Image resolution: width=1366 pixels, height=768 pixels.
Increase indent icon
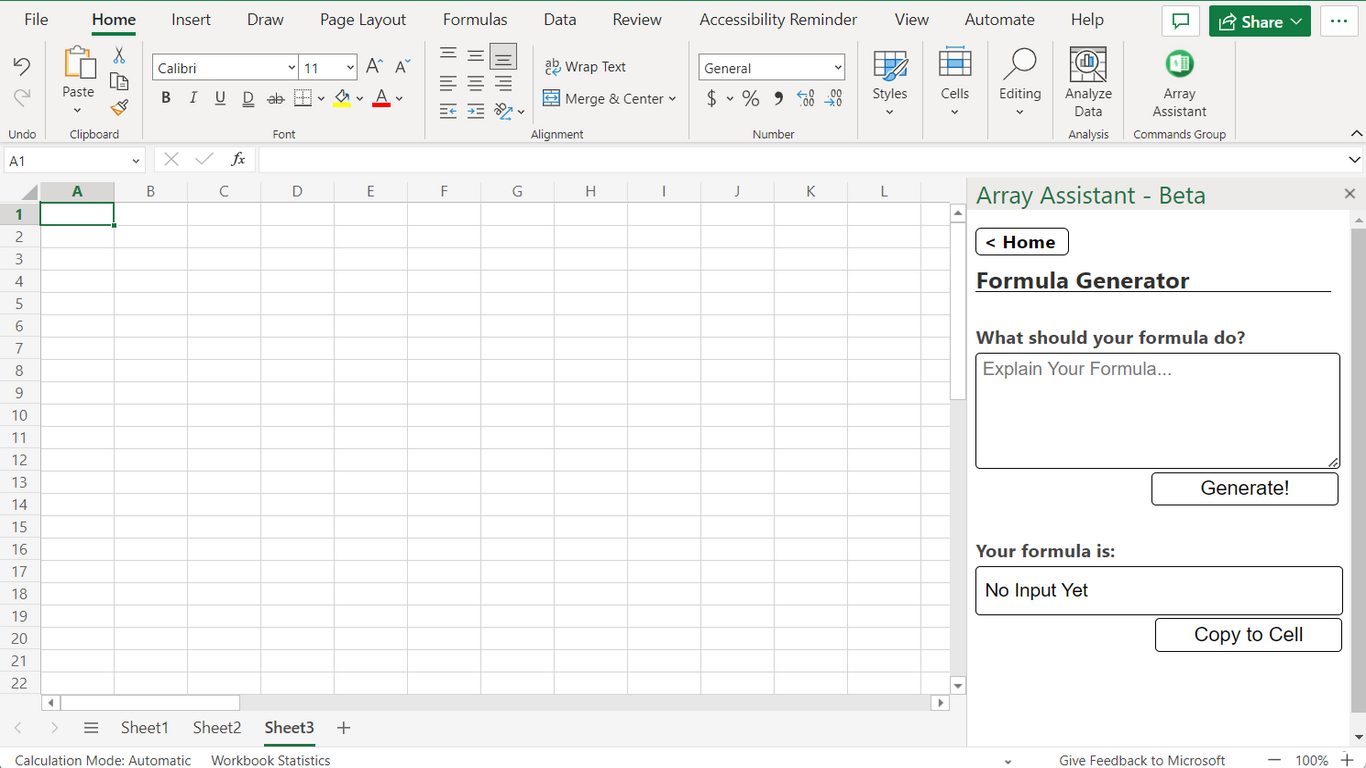pyautogui.click(x=476, y=111)
